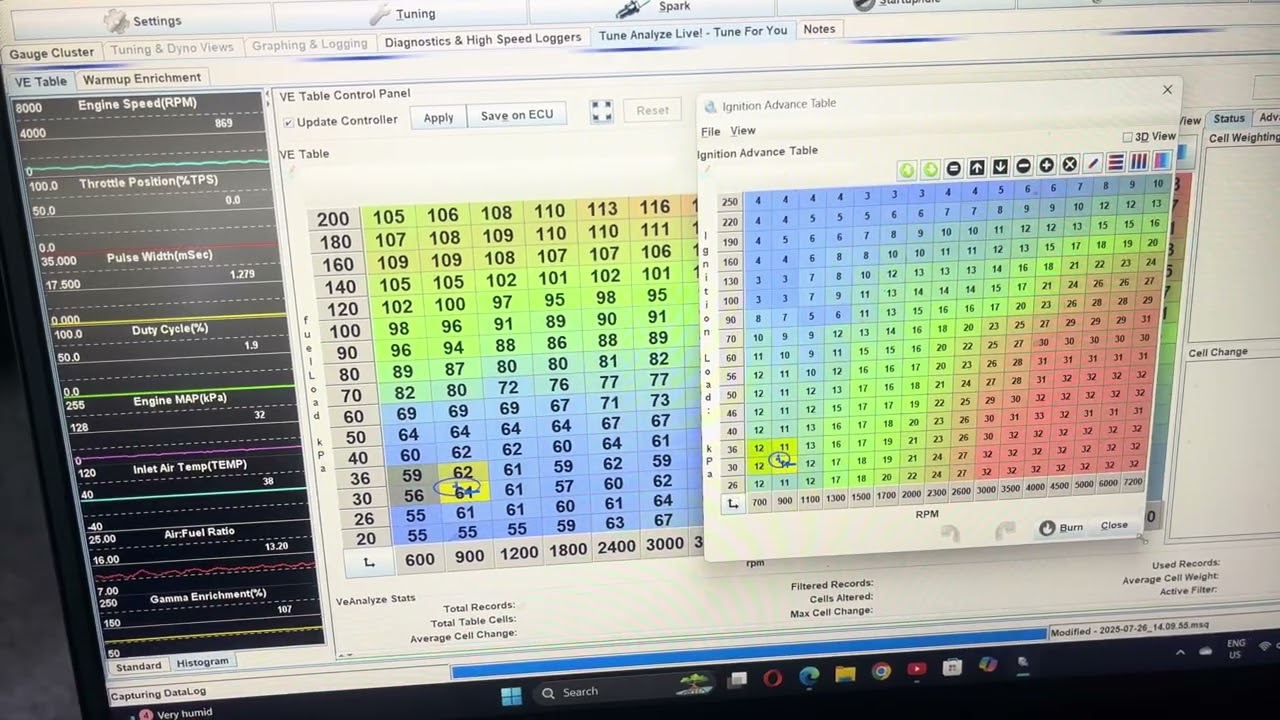Image resolution: width=1280 pixels, height=720 pixels.
Task: Click the vertical interpolate bars icon
Action: 1139,161
